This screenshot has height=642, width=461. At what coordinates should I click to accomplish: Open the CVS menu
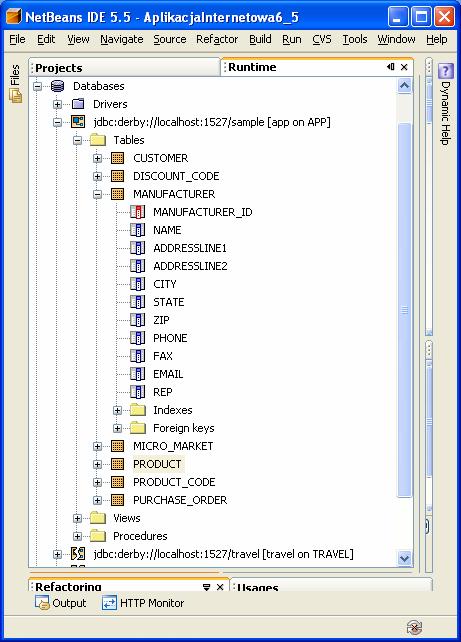[x=322, y=39]
